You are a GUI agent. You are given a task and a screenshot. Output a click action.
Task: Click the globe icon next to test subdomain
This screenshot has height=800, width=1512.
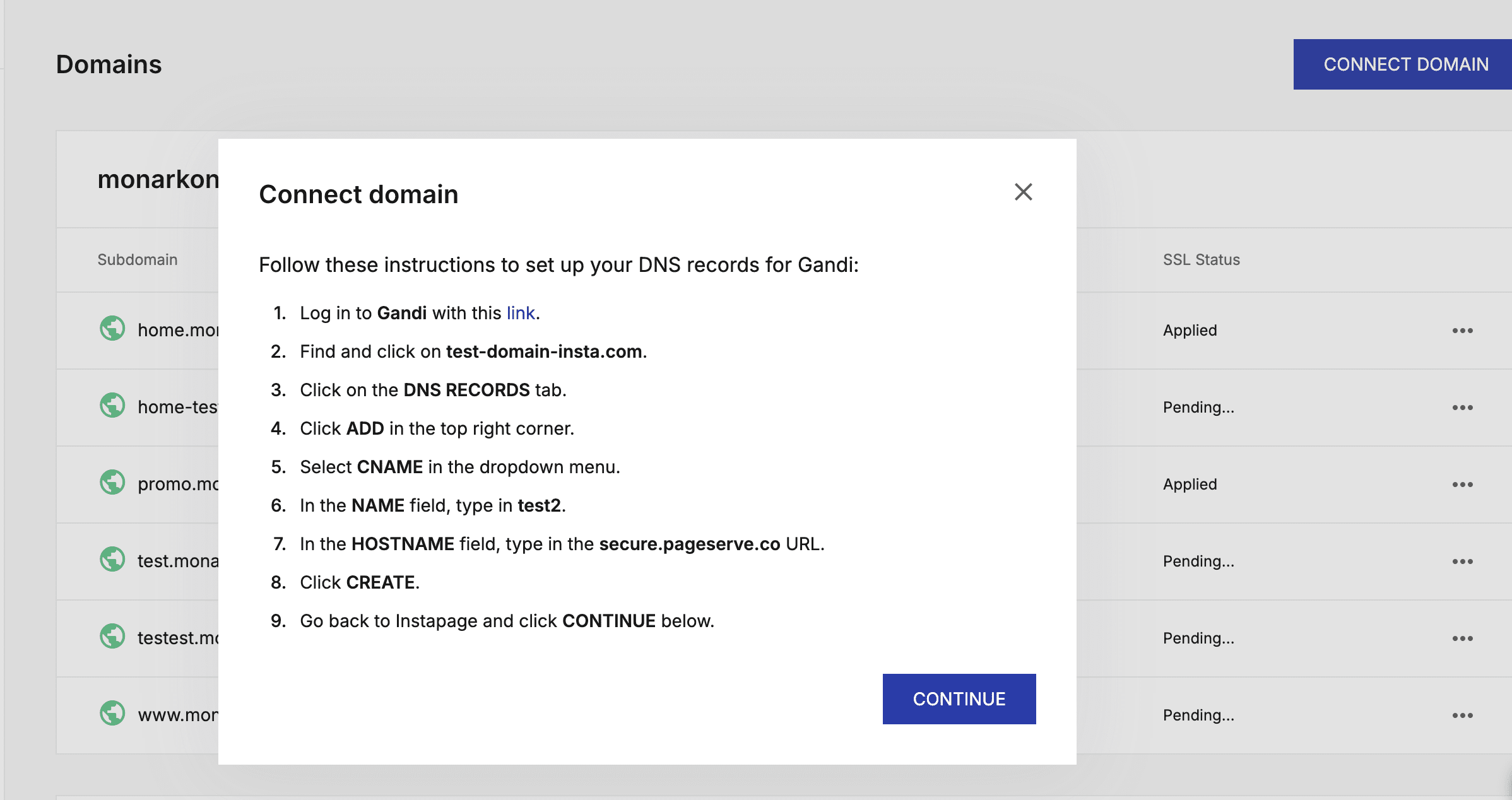[112, 560]
